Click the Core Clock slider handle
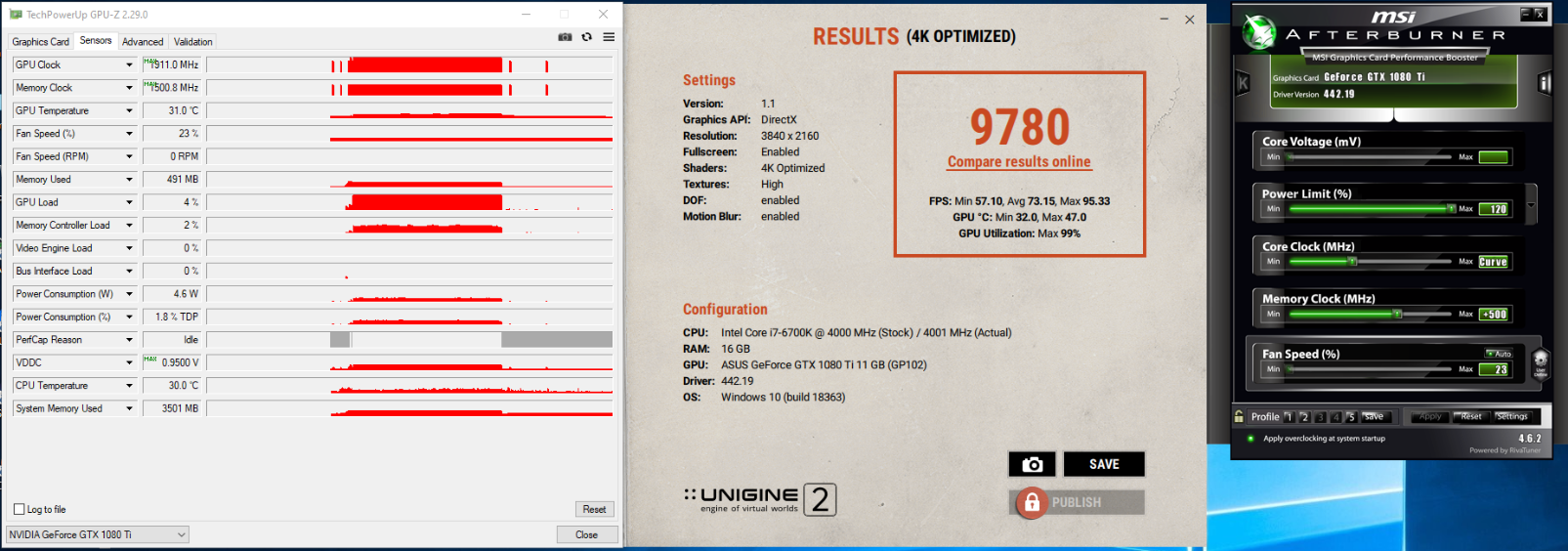 tap(1352, 262)
